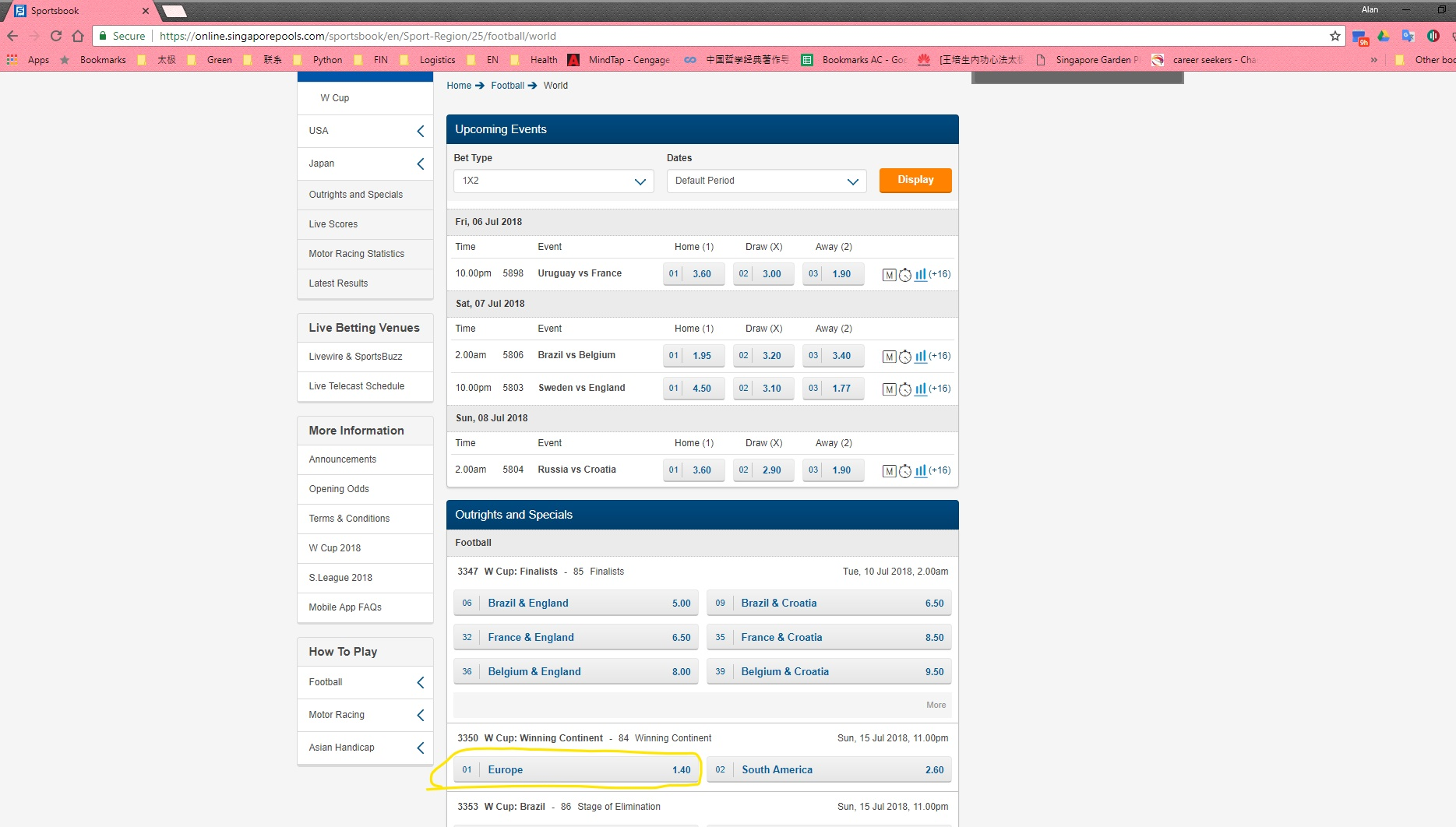Reload the page with the refresh icon
Viewport: 1456px width, 827px height.
[56, 36]
